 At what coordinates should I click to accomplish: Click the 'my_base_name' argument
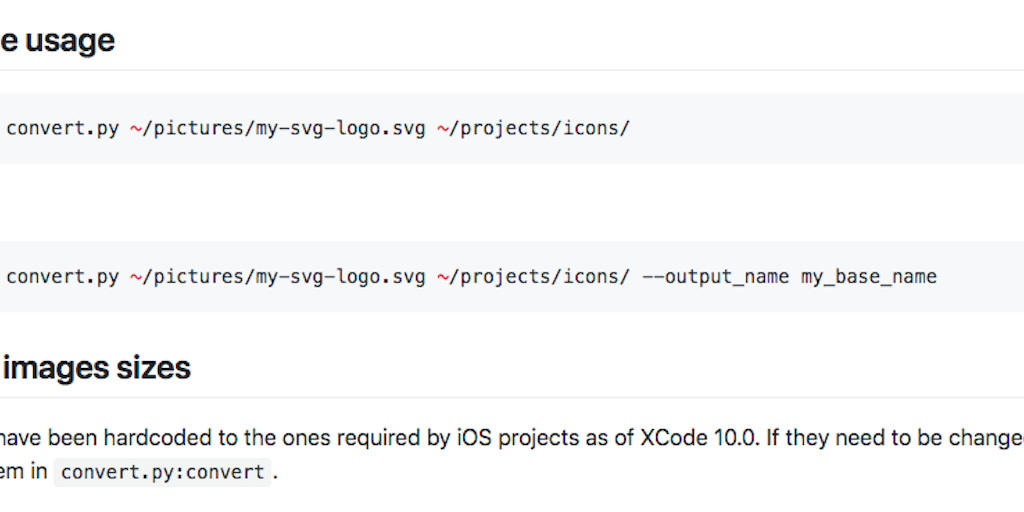(869, 276)
